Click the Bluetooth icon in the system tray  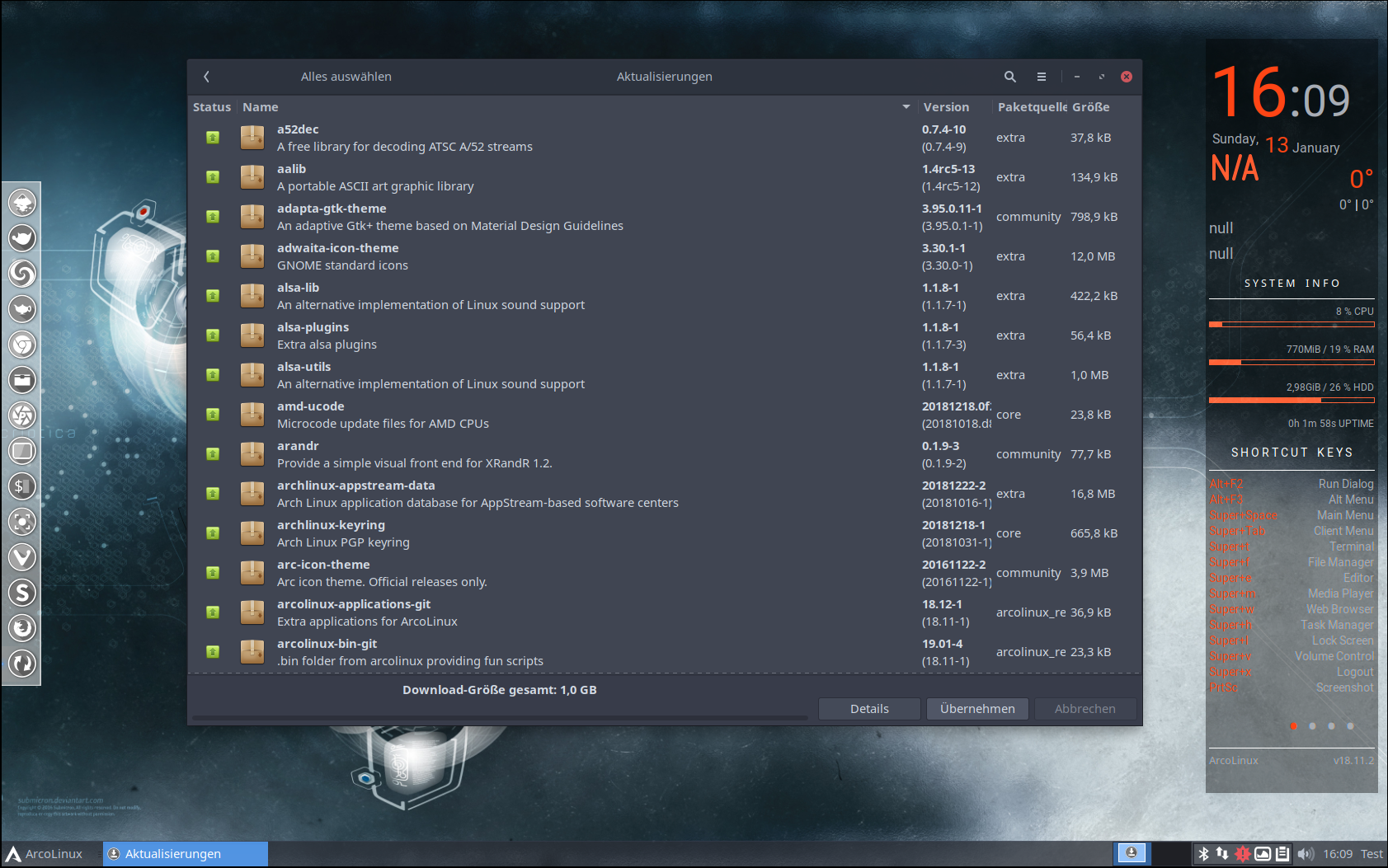1203,854
